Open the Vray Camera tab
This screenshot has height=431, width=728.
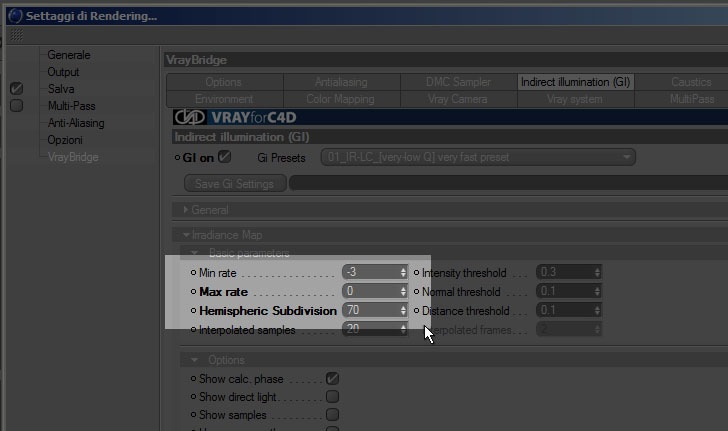pos(459,99)
